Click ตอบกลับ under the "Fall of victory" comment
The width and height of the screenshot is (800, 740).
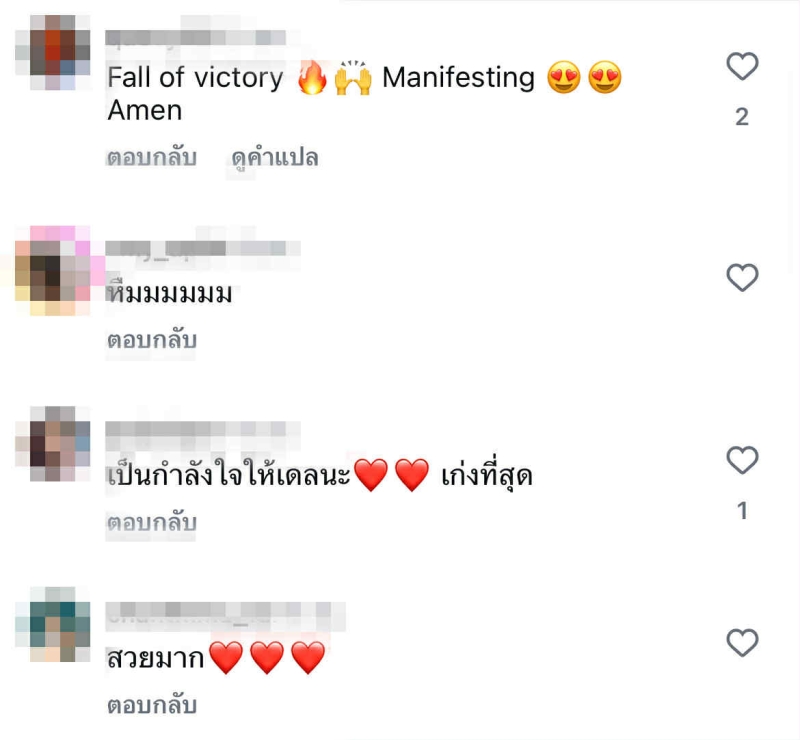(152, 157)
